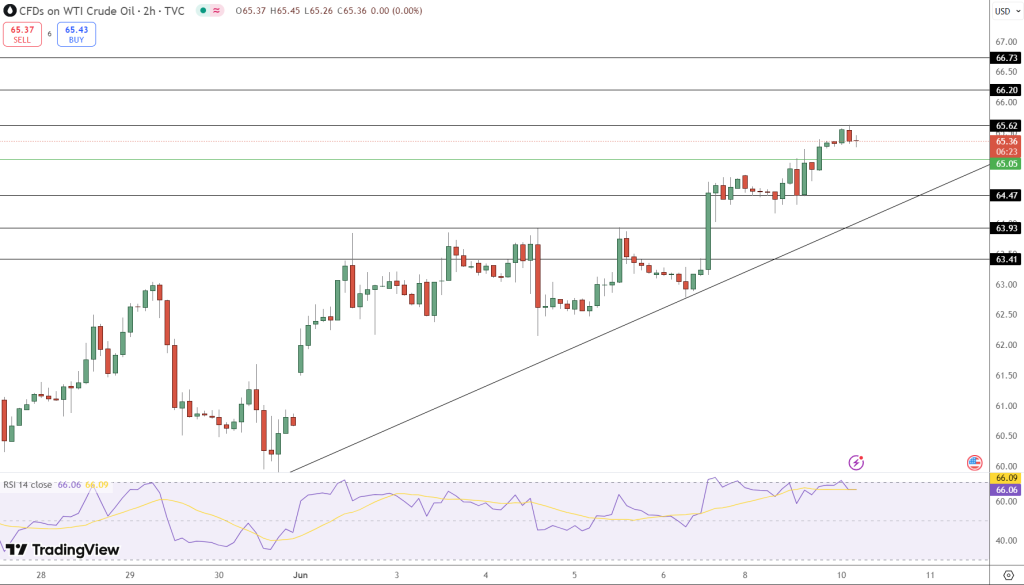Viewport: 1024px width, 585px height.
Task: Click the pink approximate-data indicator icon
Action: 216,11
